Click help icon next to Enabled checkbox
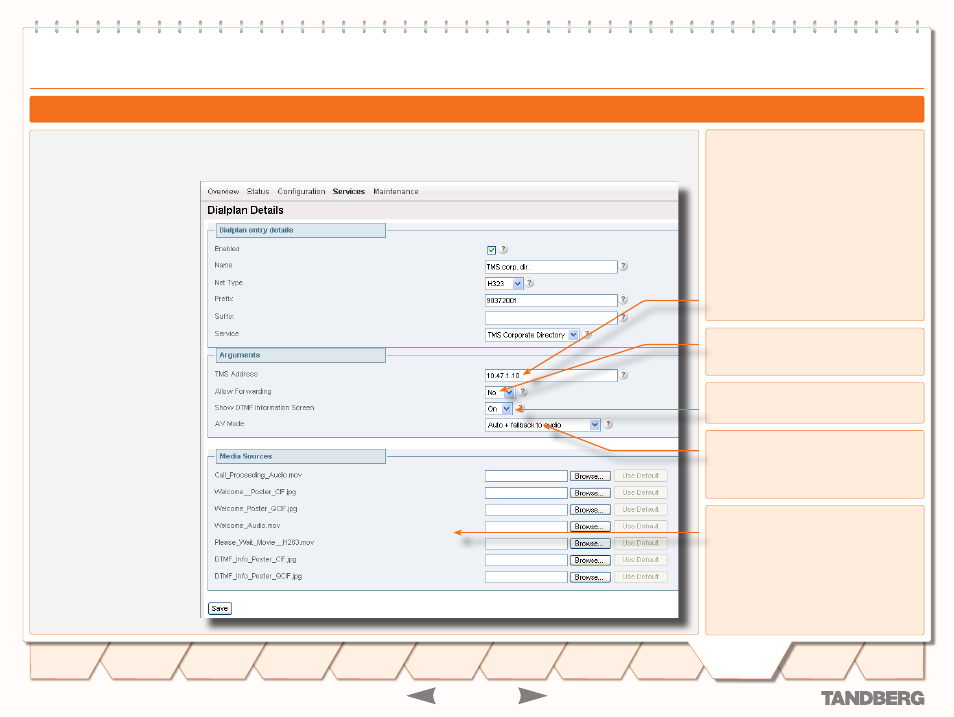The image size is (954, 717). (x=504, y=249)
